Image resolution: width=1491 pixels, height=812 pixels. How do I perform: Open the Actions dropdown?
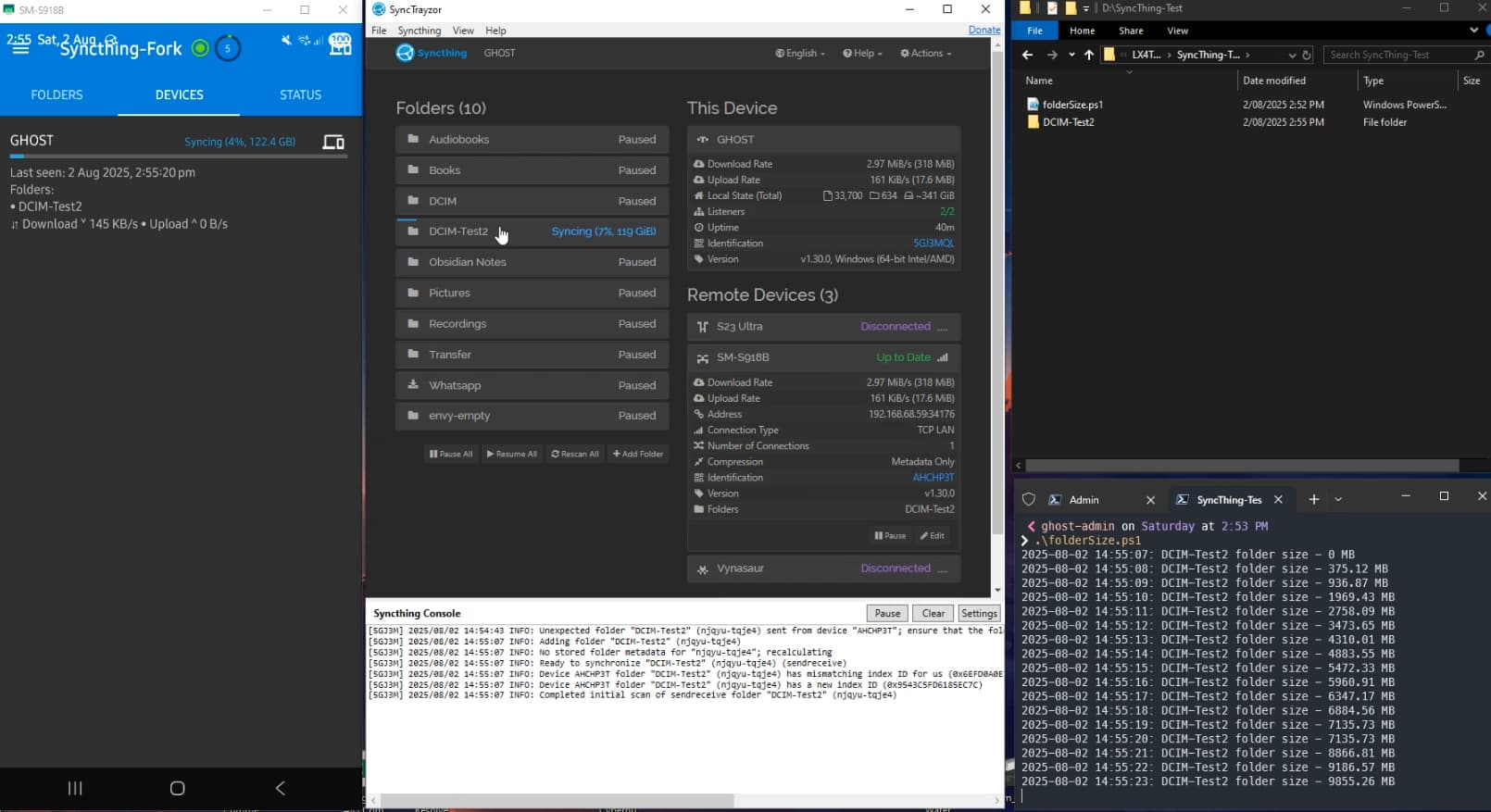tap(926, 54)
